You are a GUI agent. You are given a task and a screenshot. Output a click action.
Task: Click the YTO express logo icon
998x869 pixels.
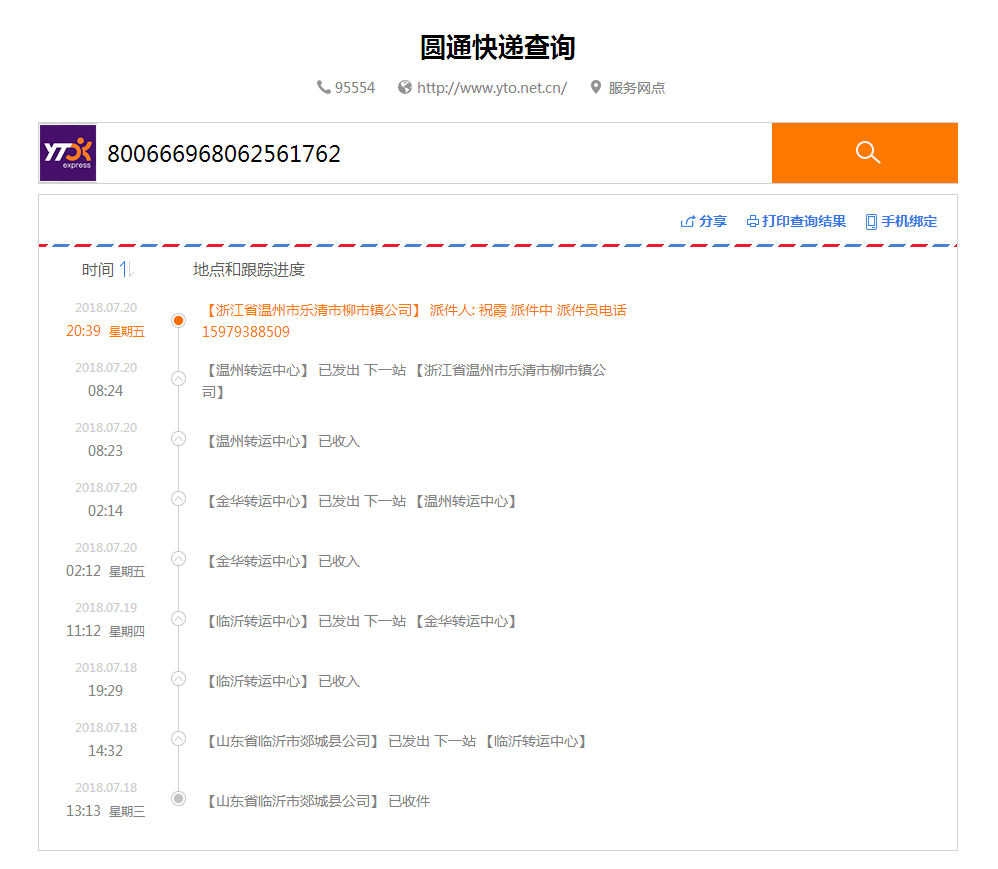coord(68,153)
